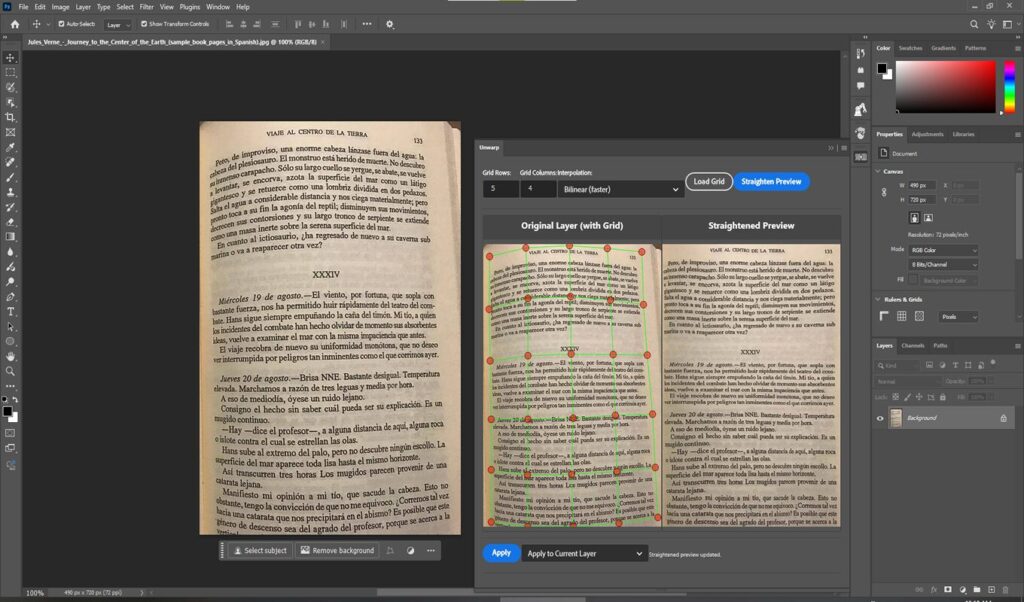Screen dimensions: 1024x602
Task: Select the Rectangular Marquee tool
Action: point(10,72)
